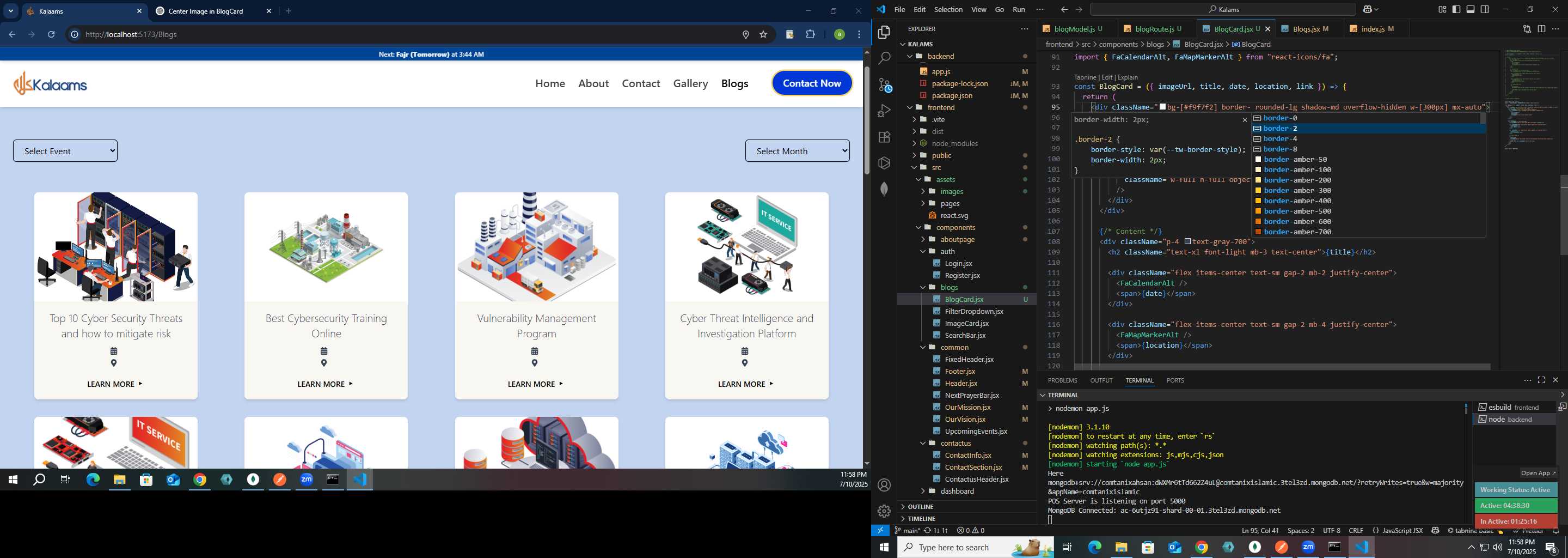The width and height of the screenshot is (1568, 558).
Task: Open the Copilot chevron dropdown in title bar
Action: click(x=1377, y=10)
